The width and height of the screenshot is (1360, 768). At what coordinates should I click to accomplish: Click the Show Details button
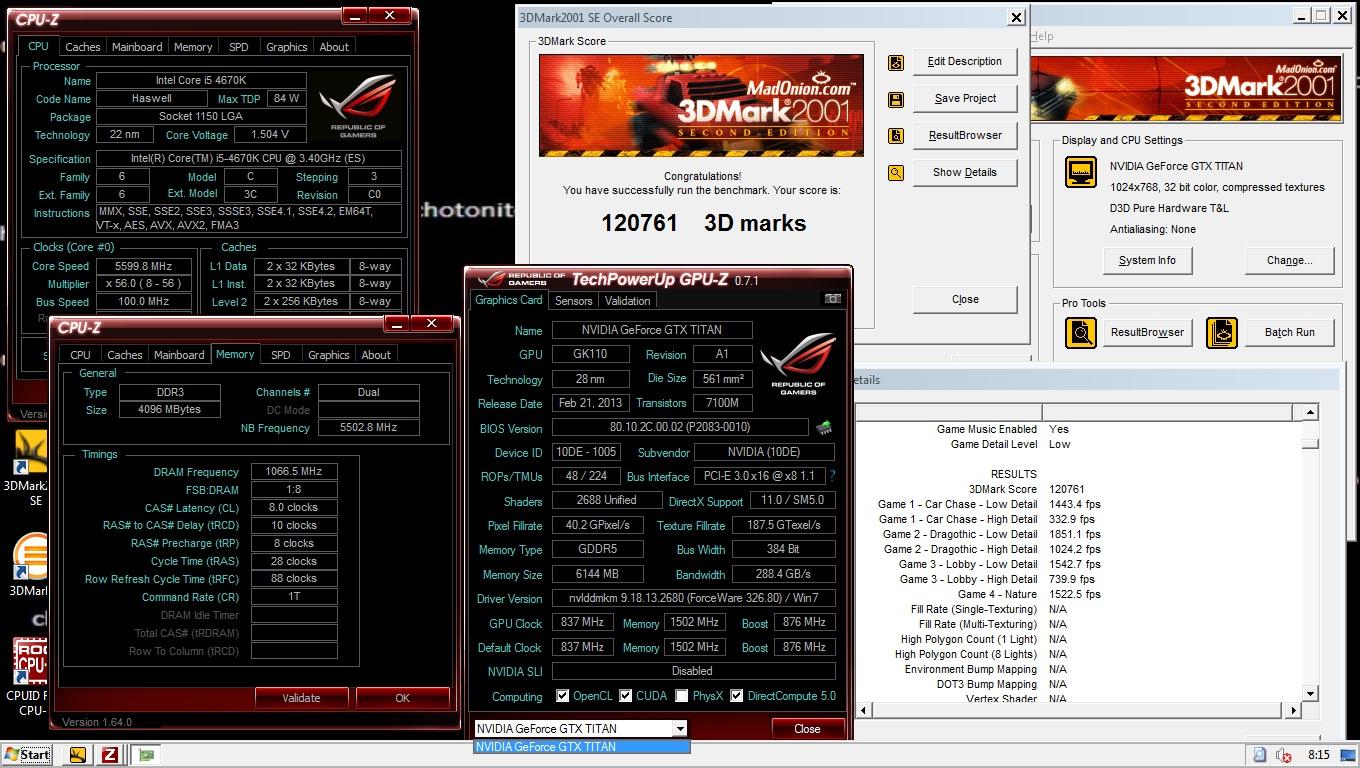point(965,173)
